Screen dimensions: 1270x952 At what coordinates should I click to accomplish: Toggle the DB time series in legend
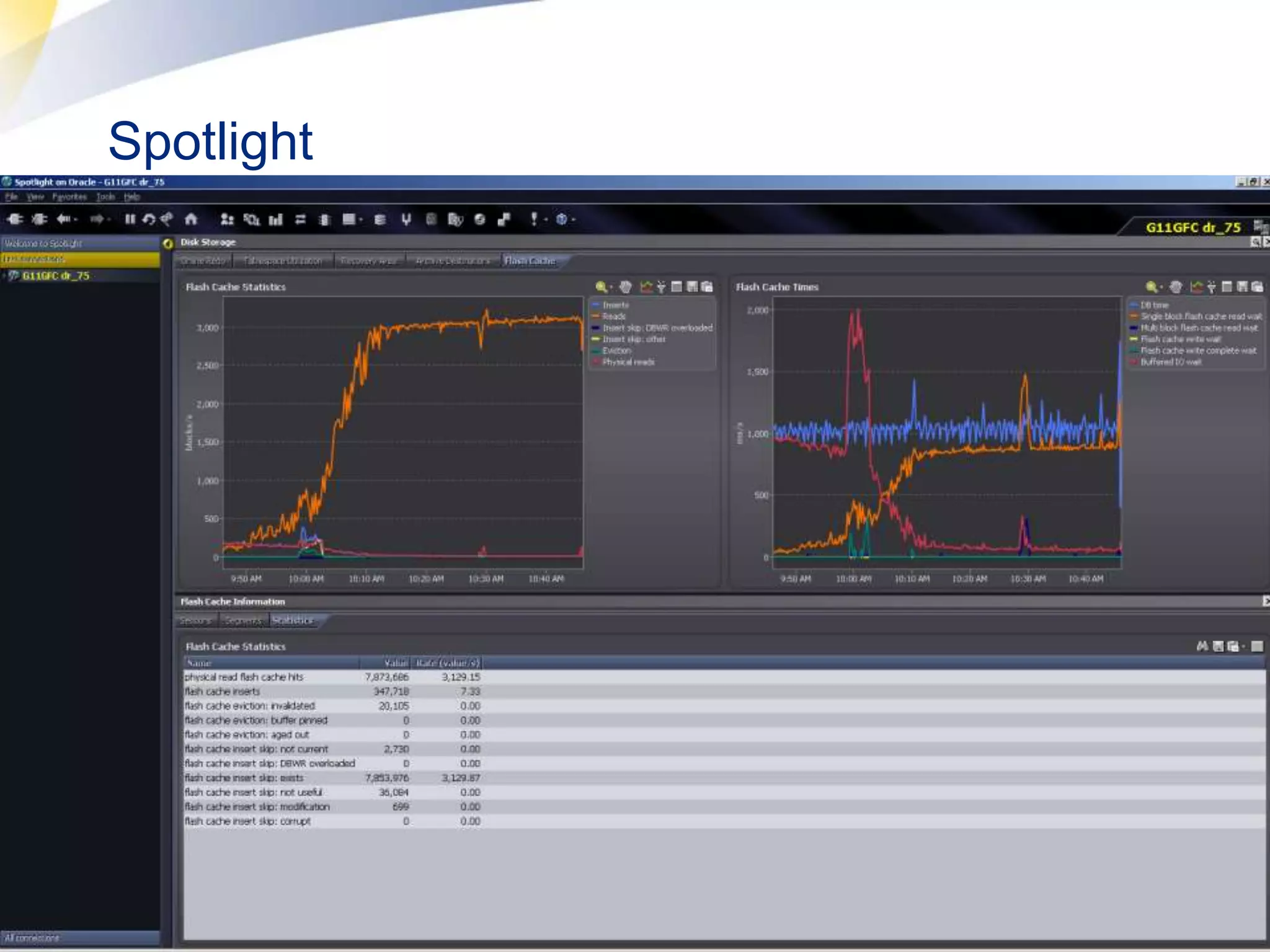pos(1154,305)
